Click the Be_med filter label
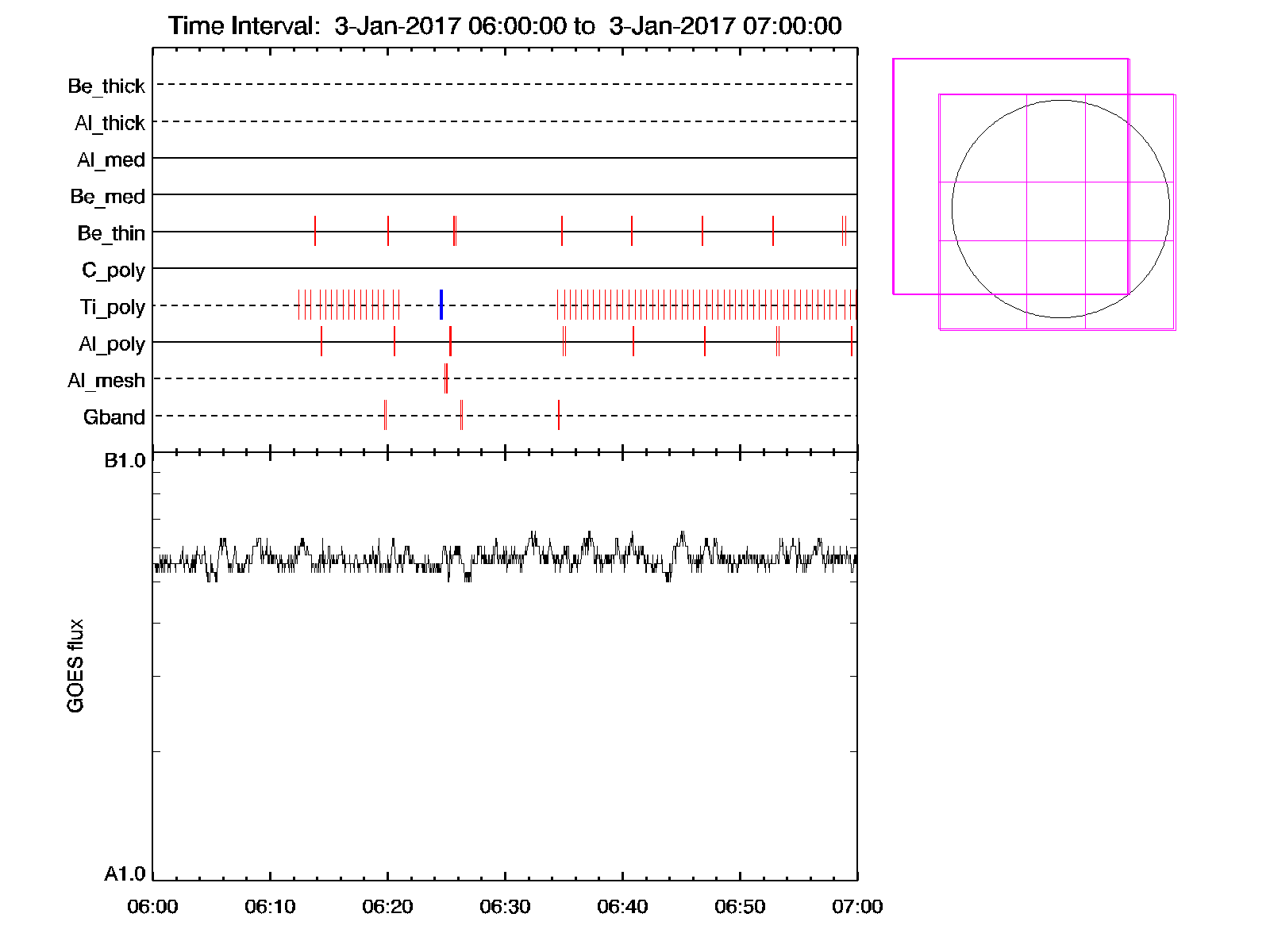Viewport: 1270px width, 952px height. coord(108,196)
